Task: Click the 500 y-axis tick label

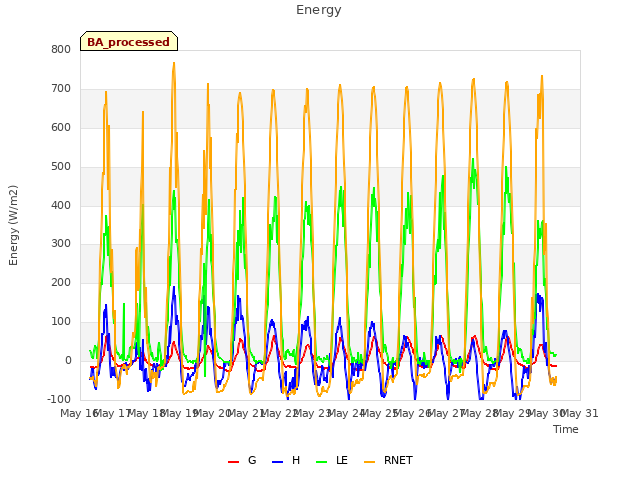Action: coord(61,167)
